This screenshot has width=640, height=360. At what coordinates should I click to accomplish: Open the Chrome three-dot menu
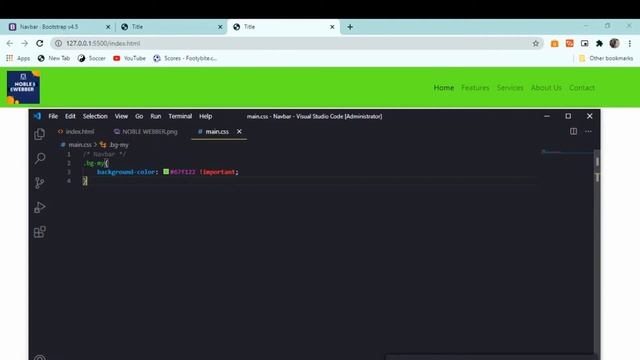[629, 43]
